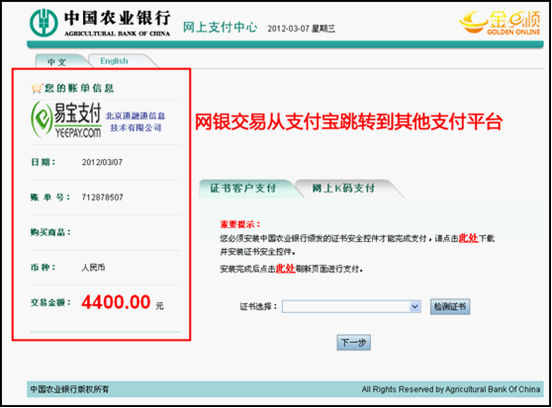The width and height of the screenshot is (552, 408).
Task: Switch to the English language tab
Action: pyautogui.click(x=114, y=61)
